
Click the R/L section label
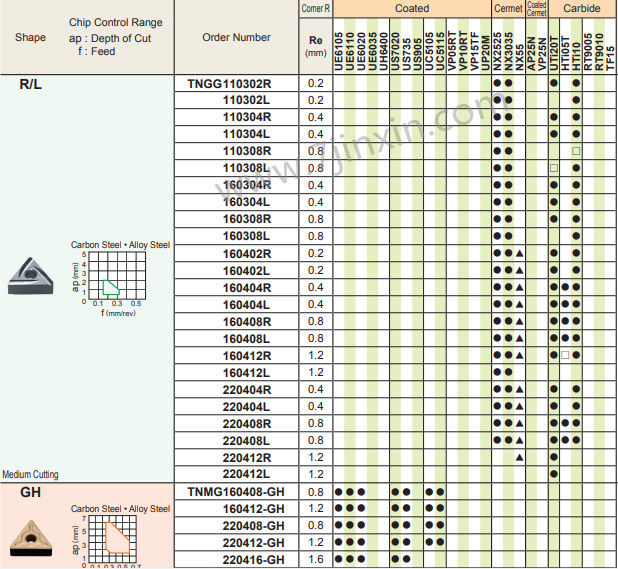[x=31, y=84]
